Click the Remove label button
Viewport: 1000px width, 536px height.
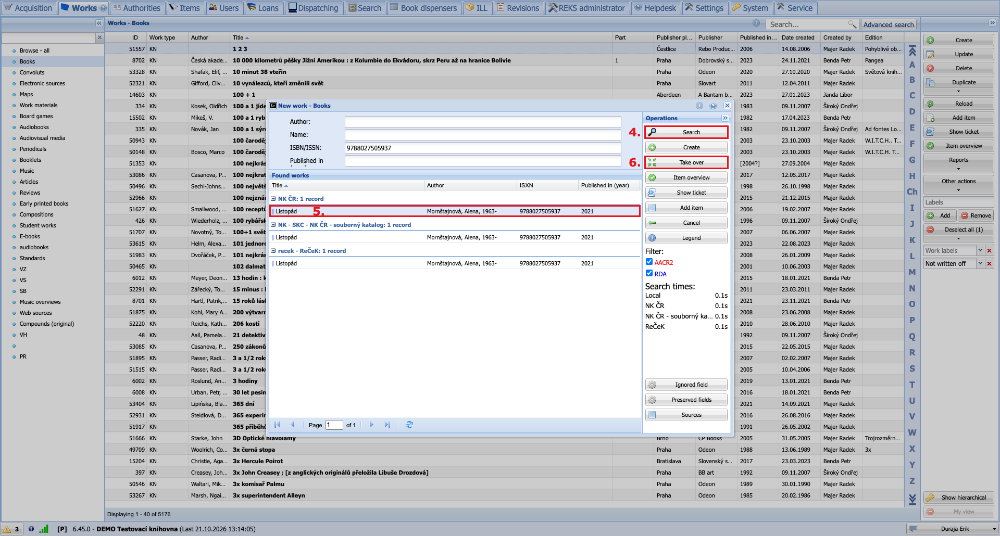coord(976,216)
